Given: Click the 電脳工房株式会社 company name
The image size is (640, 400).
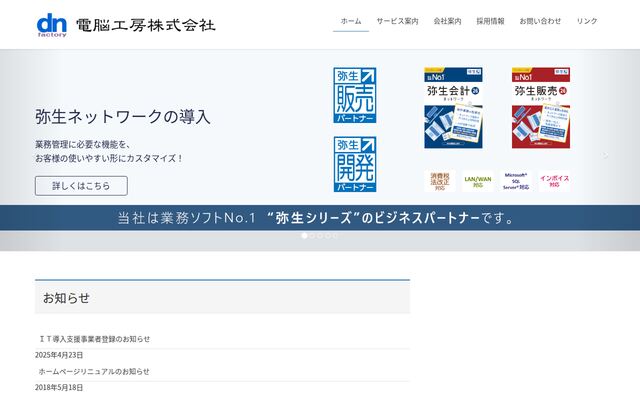Looking at the screenshot, I should click(x=146, y=25).
